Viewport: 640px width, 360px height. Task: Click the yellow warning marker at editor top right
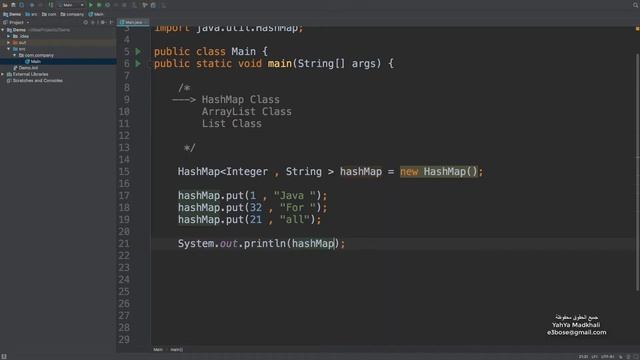[637, 29]
